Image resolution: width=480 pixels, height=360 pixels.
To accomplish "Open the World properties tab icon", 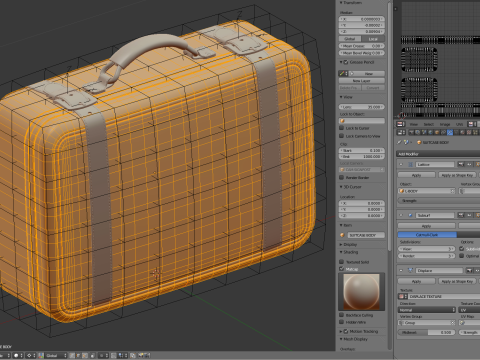I will [x=430, y=132].
